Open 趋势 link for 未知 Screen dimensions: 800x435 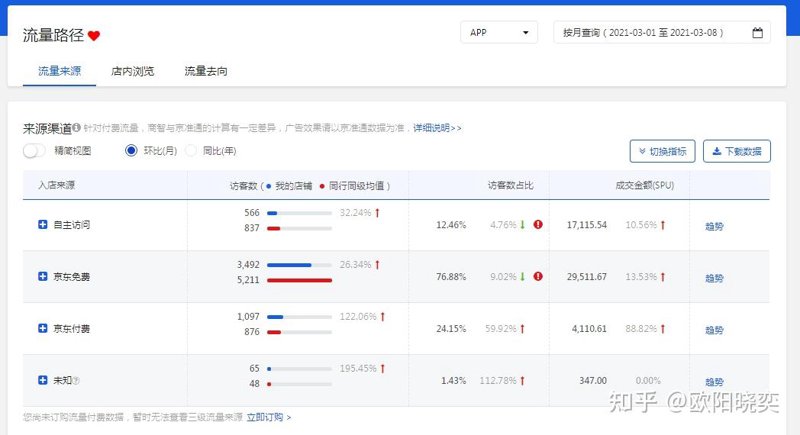[714, 382]
